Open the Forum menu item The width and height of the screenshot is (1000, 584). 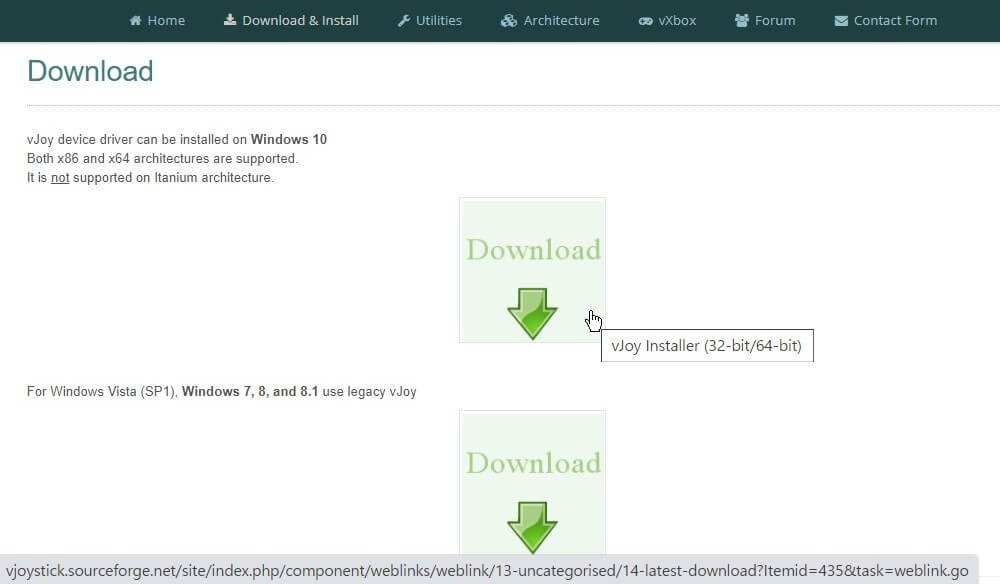coord(765,20)
